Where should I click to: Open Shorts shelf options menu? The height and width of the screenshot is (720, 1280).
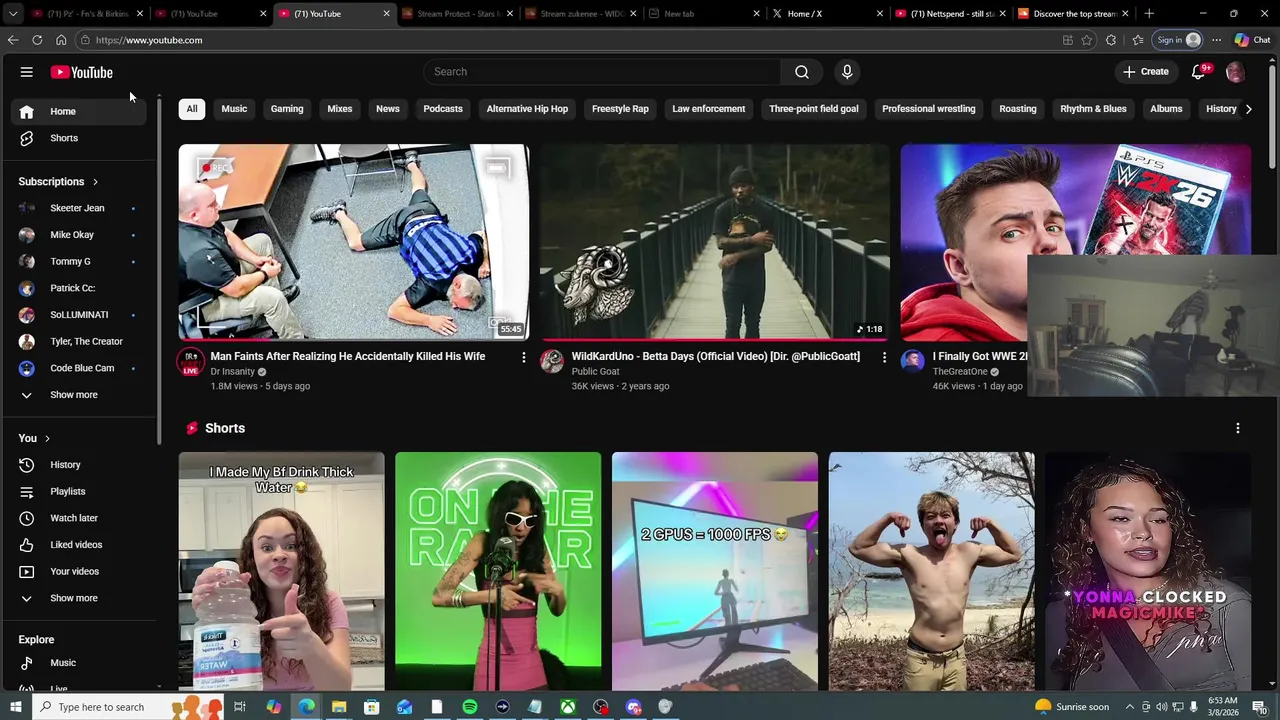coord(1238,428)
